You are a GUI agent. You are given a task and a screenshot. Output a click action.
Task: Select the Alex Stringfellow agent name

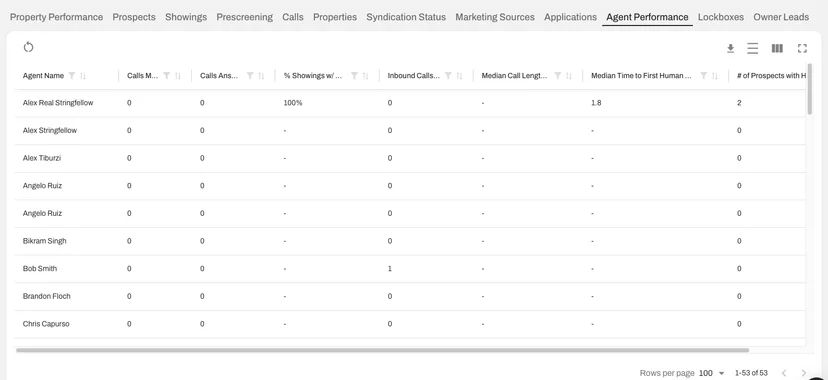(x=50, y=130)
